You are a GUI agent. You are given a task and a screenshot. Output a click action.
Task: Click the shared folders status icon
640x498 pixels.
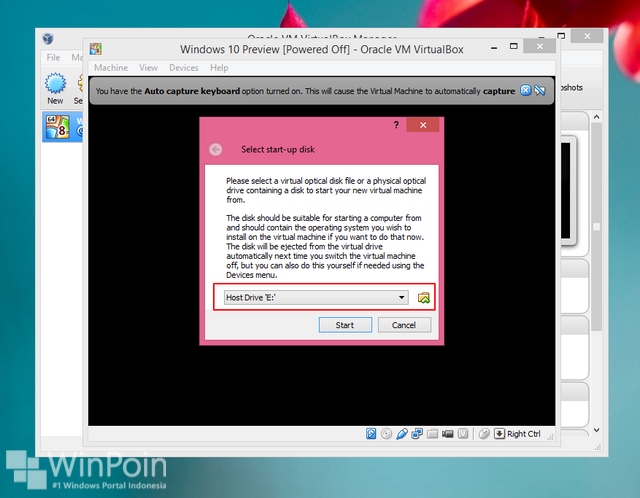pos(432,434)
